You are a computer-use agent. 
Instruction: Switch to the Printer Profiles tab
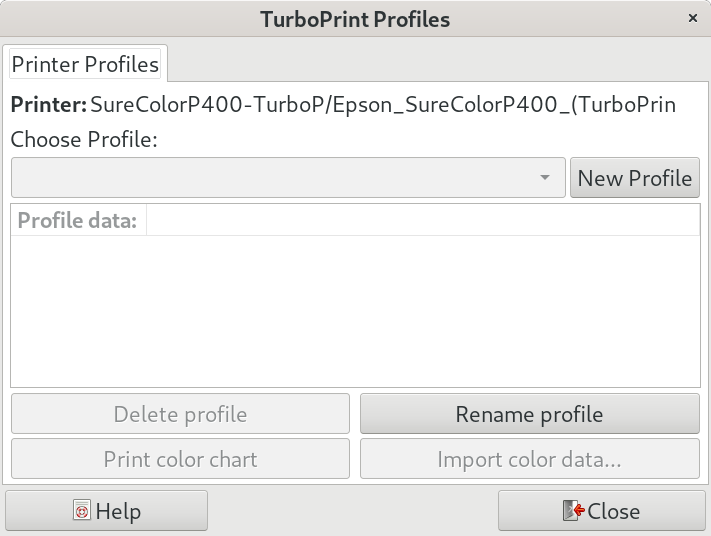pos(85,64)
